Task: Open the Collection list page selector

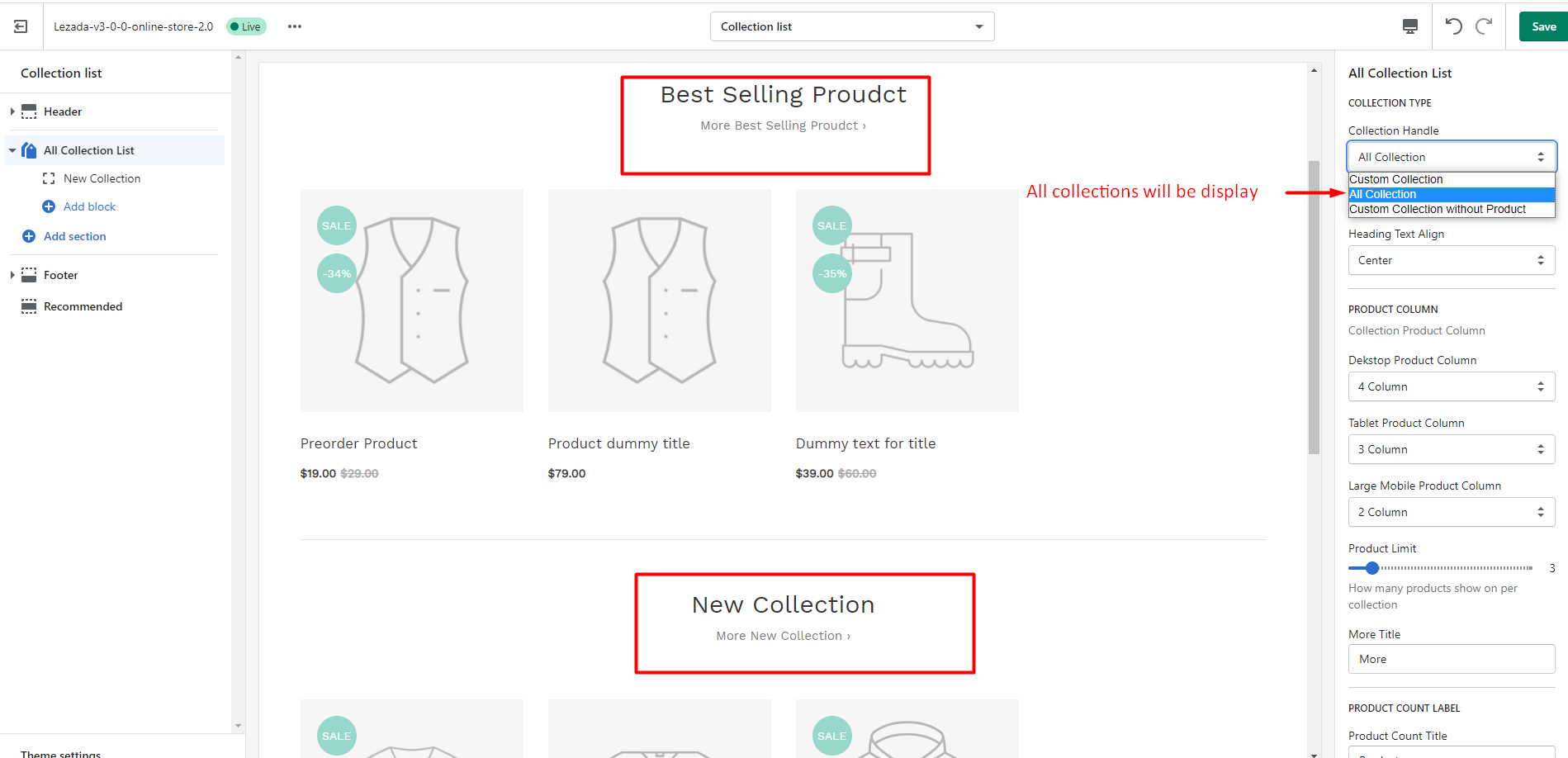Action: (x=851, y=26)
